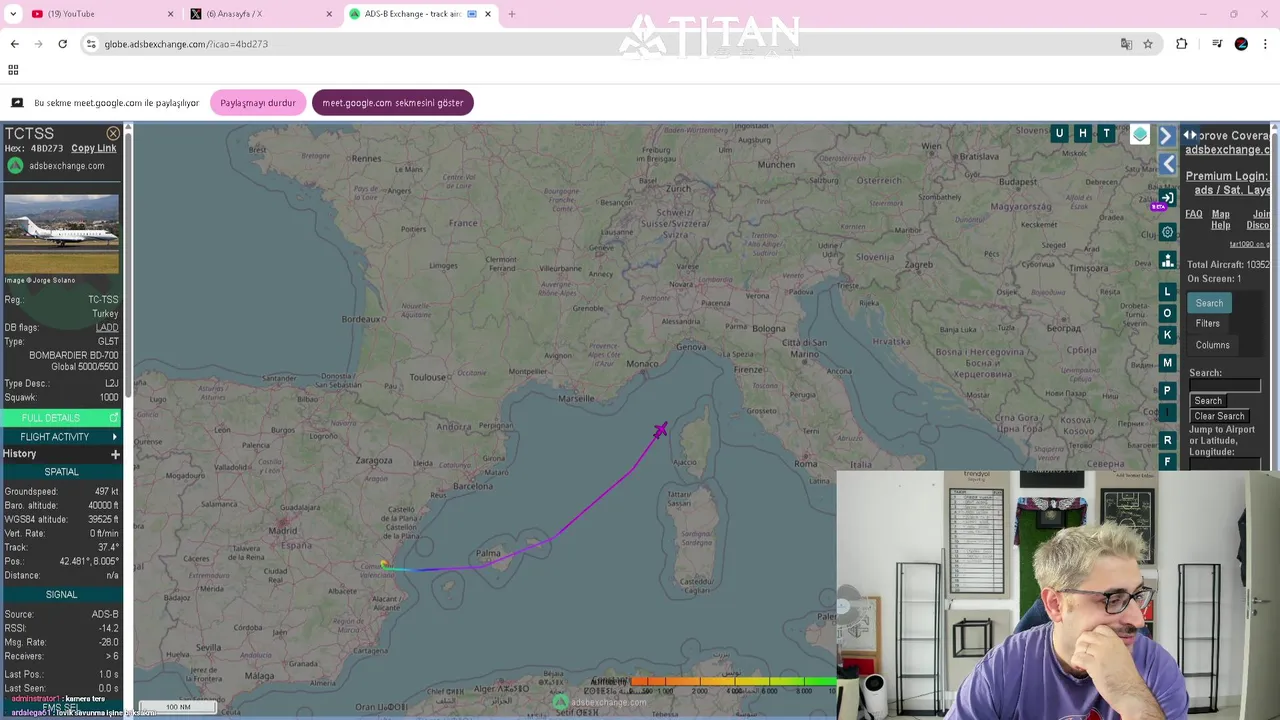Click the Search button below field
The width and height of the screenshot is (1280, 720).
coord(1208,401)
